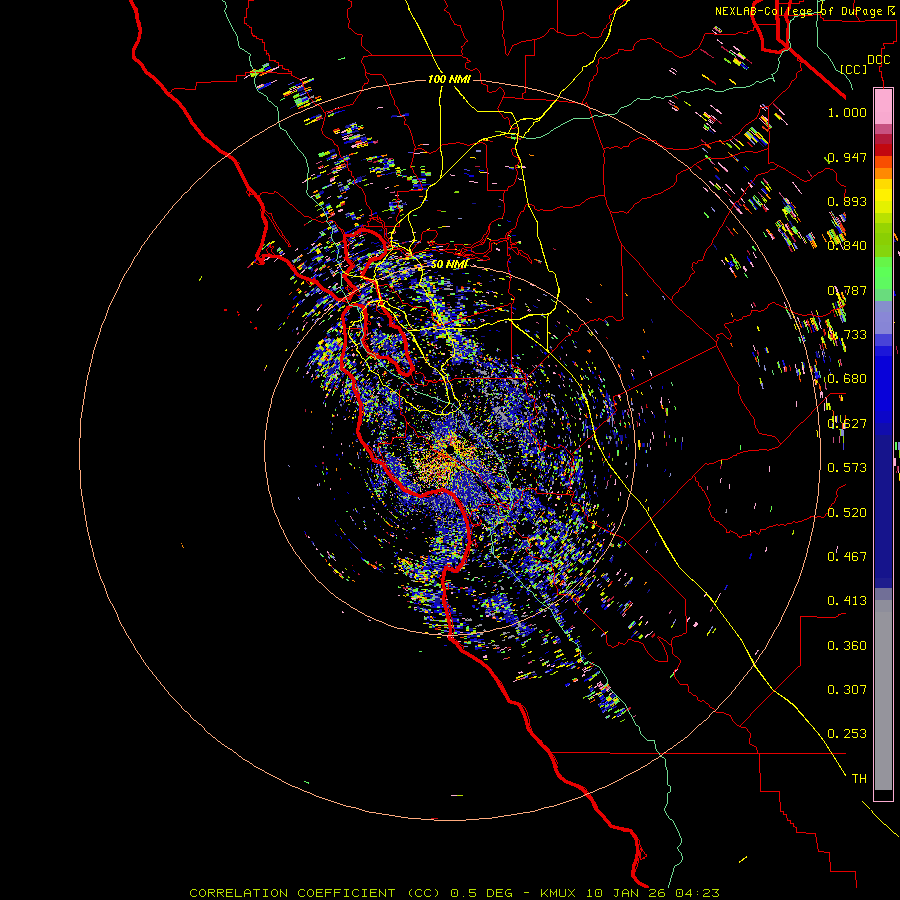Image resolution: width=900 pixels, height=900 pixels.
Task: Click the "0.5 DEG" elevation text
Action: (481, 893)
